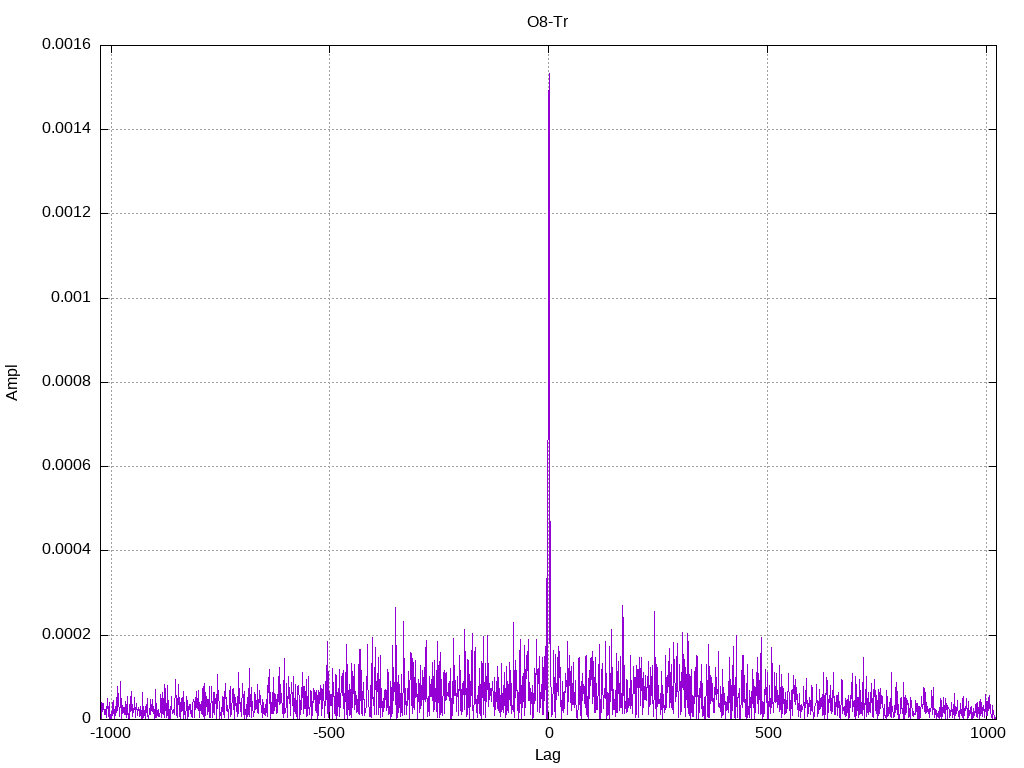This screenshot has width=1024, height=768.
Task: Click the y-axis value 0.001
Action: pyautogui.click(x=71, y=297)
